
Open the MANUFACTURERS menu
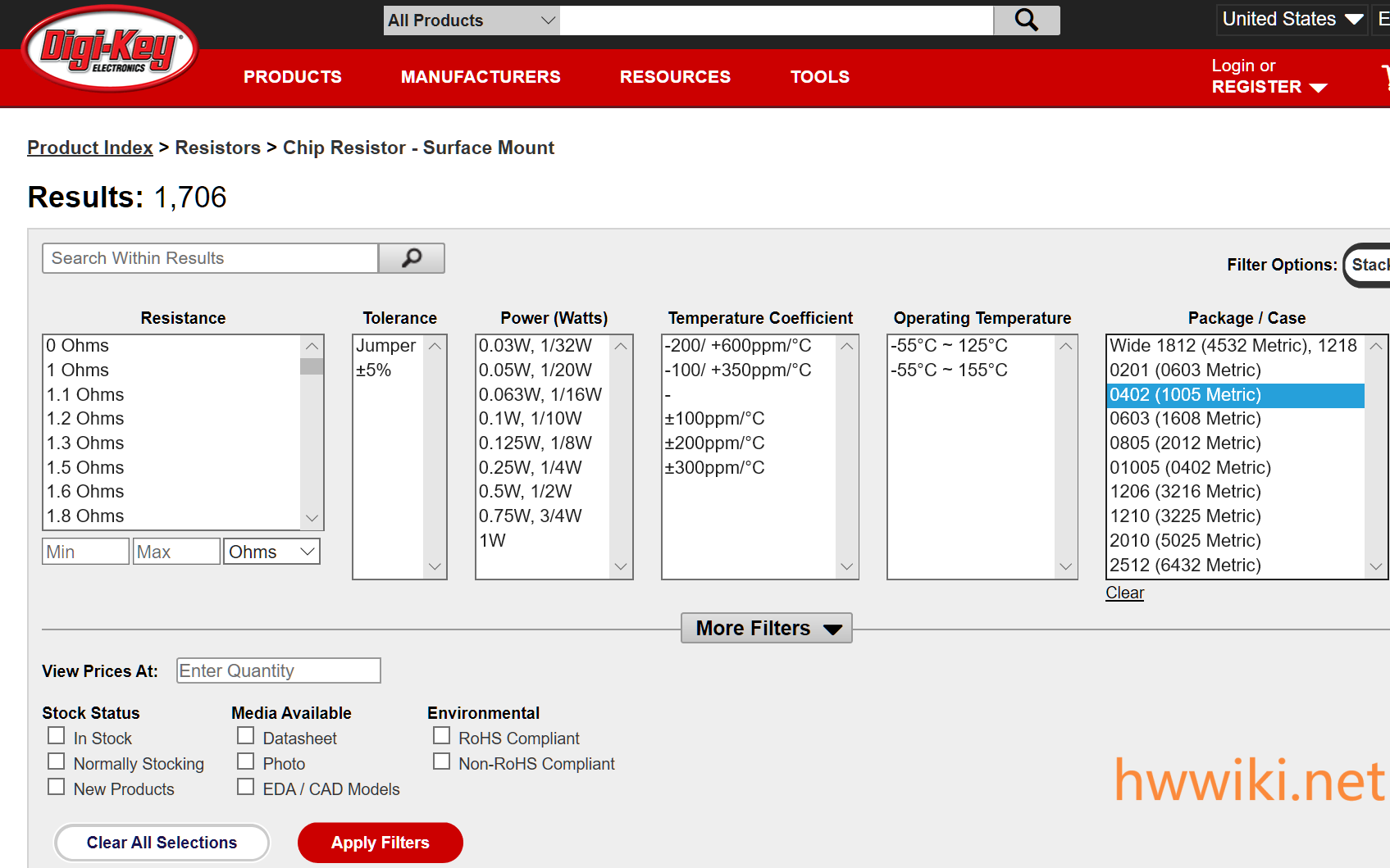(481, 77)
